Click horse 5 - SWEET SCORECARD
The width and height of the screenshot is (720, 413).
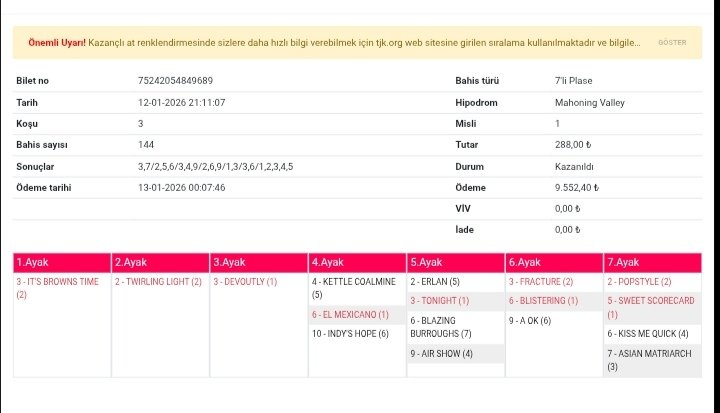(x=651, y=307)
